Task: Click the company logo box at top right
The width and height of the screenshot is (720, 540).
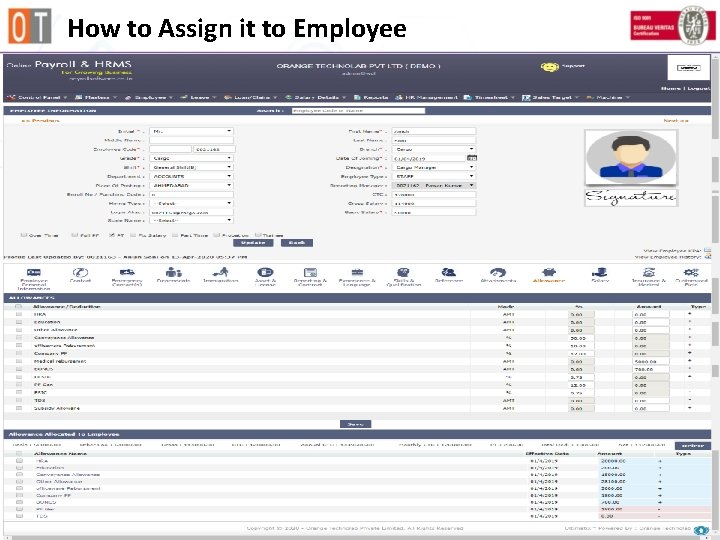Action: tap(689, 68)
